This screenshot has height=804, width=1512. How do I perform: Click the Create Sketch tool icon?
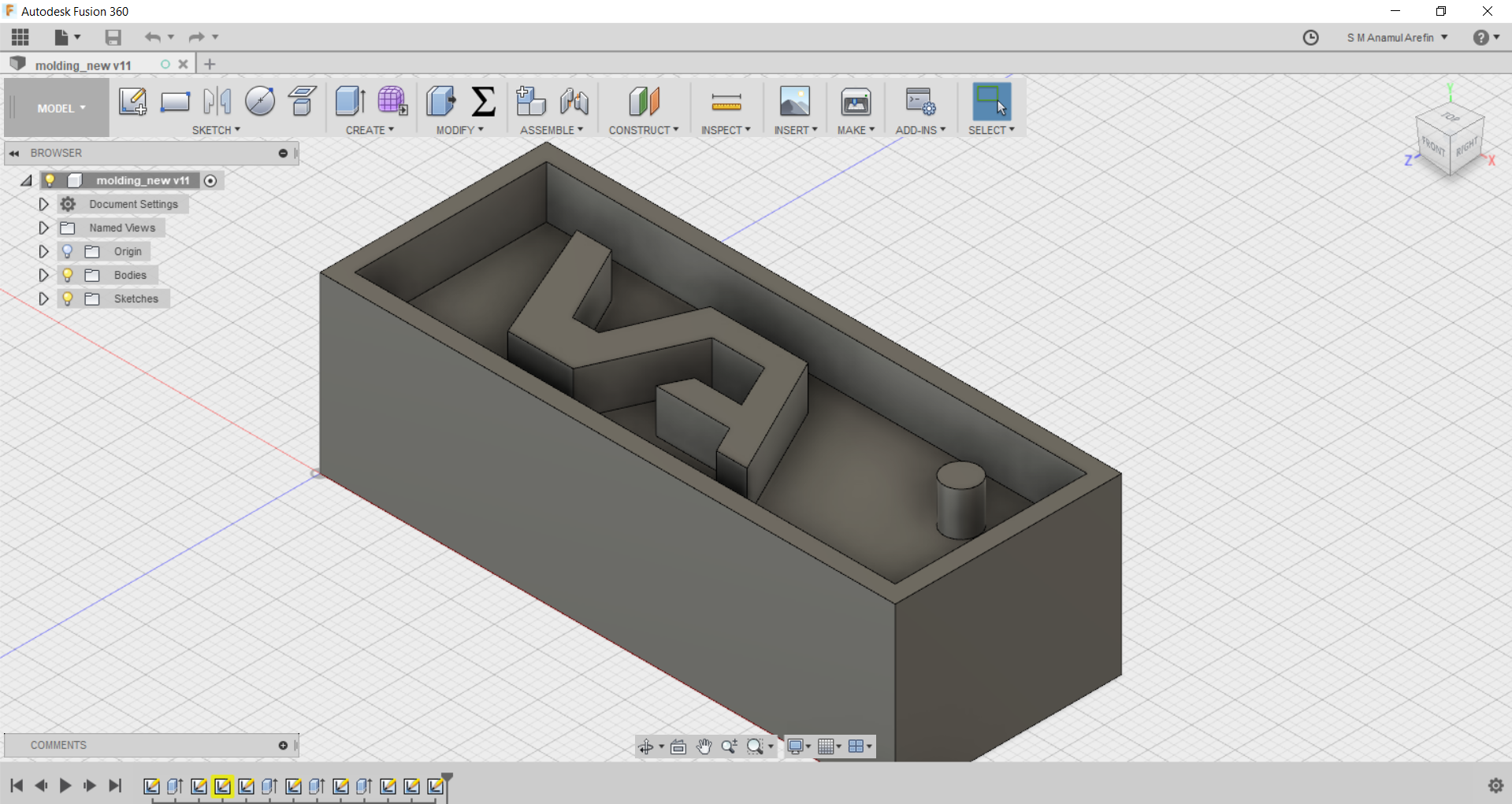[132, 102]
